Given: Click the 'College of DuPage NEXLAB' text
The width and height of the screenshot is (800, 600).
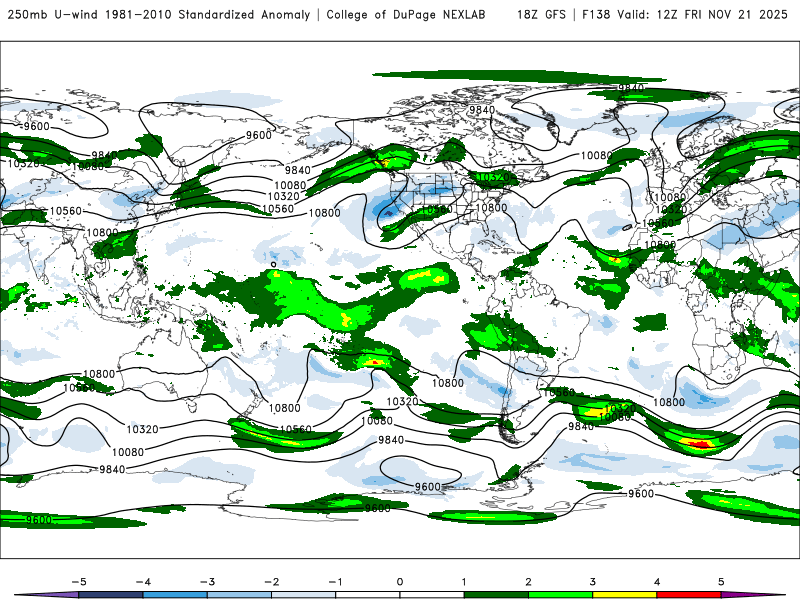Looking at the screenshot, I should (x=406, y=14).
